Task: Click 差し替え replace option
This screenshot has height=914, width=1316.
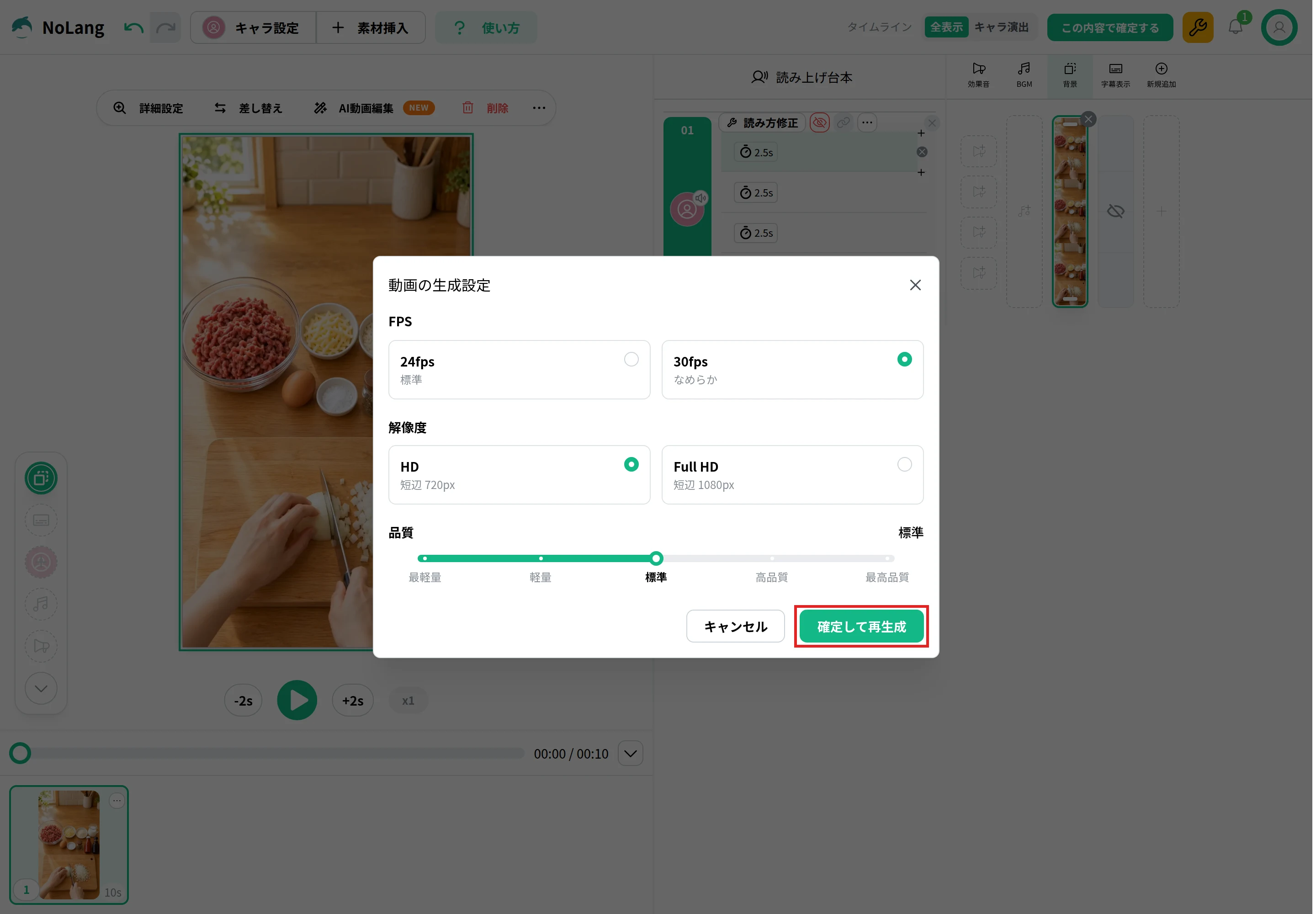Action: point(248,108)
